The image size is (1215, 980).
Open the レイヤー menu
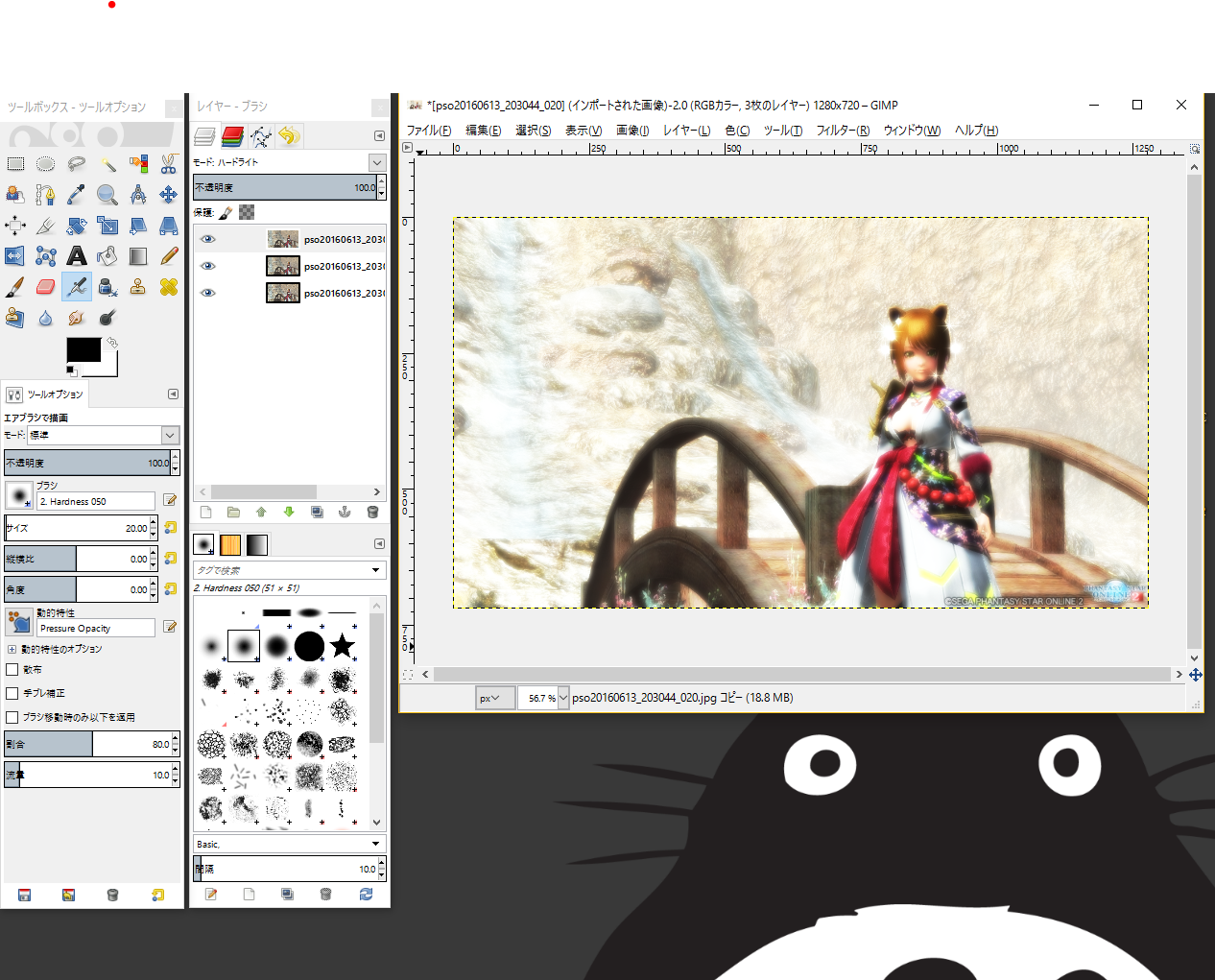686,131
